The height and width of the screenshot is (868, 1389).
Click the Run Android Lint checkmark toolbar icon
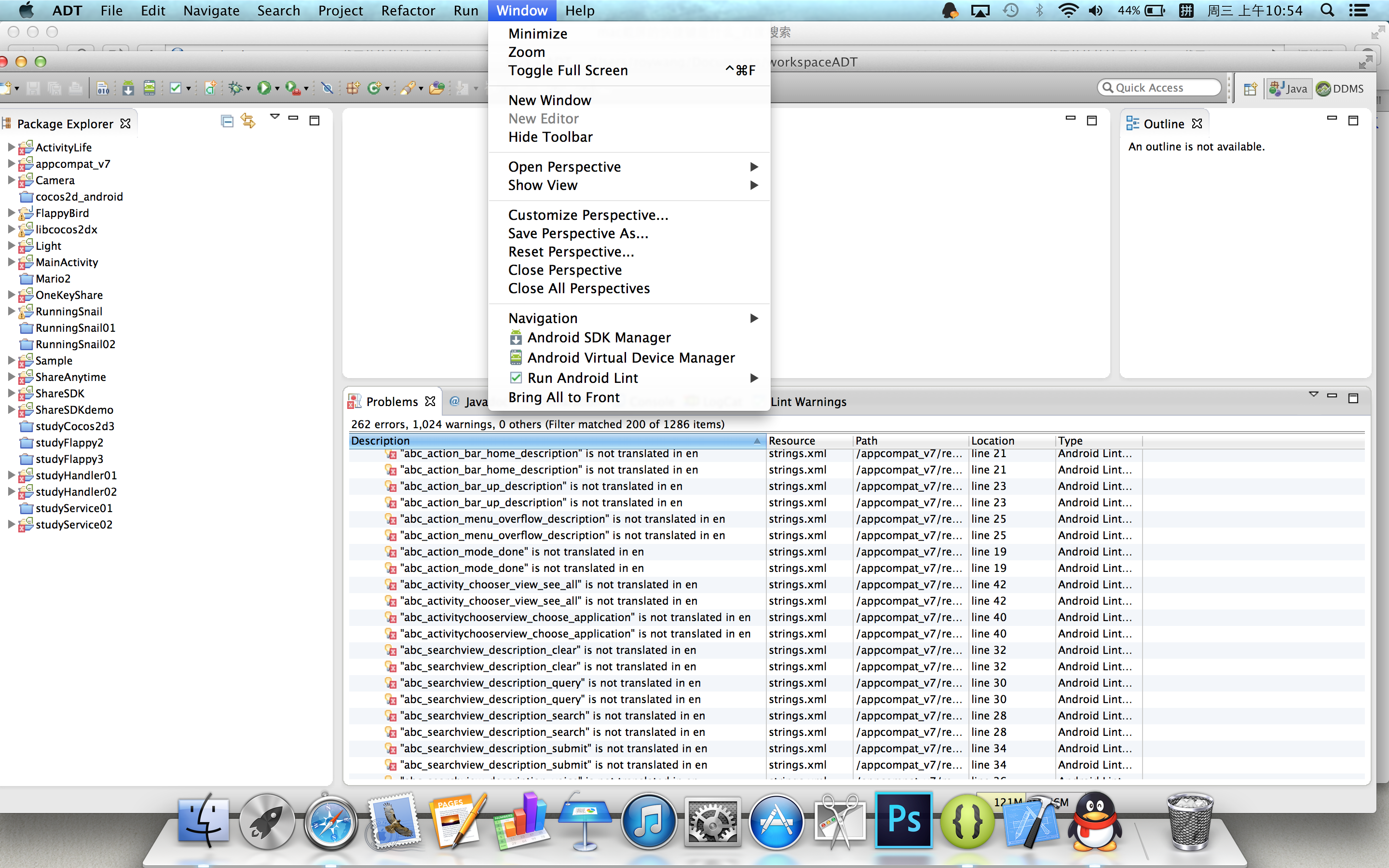click(x=176, y=88)
